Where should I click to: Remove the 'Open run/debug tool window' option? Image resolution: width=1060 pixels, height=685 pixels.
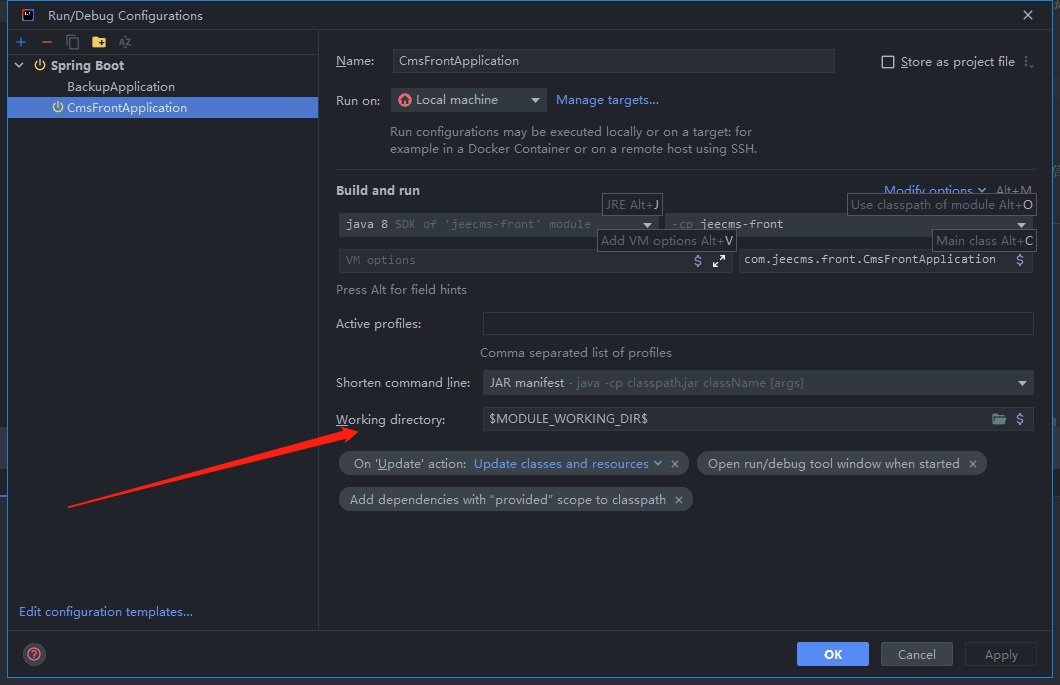coord(972,464)
